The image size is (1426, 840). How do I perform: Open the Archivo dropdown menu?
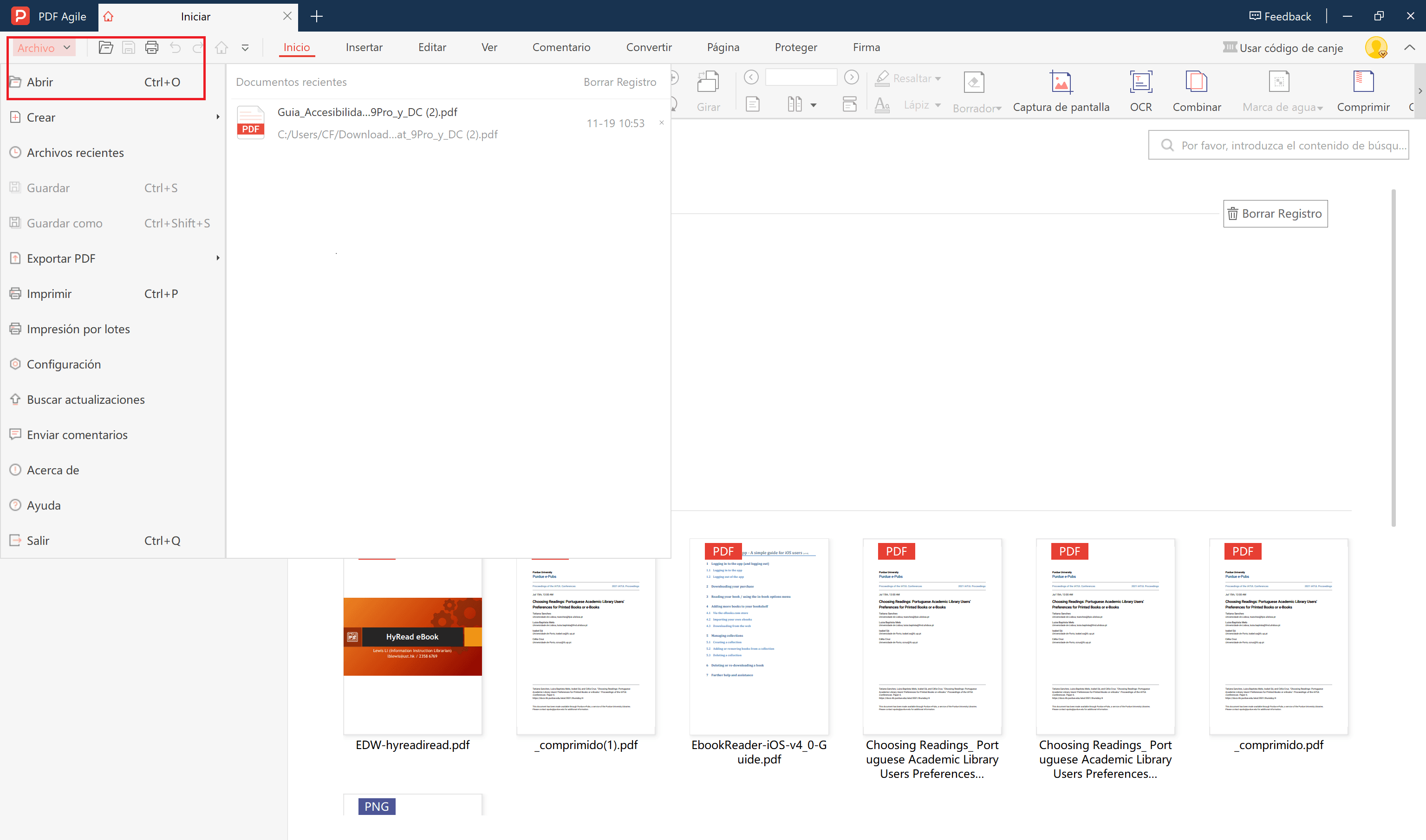click(x=44, y=47)
